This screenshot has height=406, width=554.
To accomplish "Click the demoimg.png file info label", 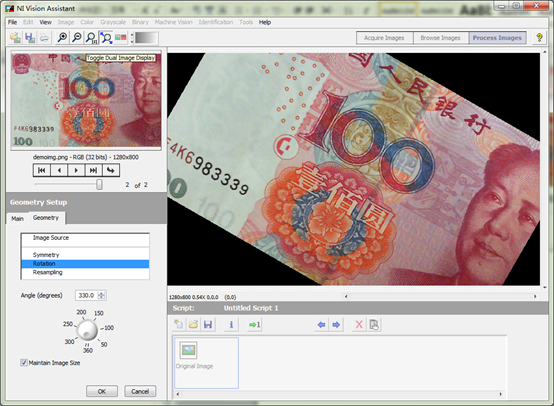I will [86, 157].
